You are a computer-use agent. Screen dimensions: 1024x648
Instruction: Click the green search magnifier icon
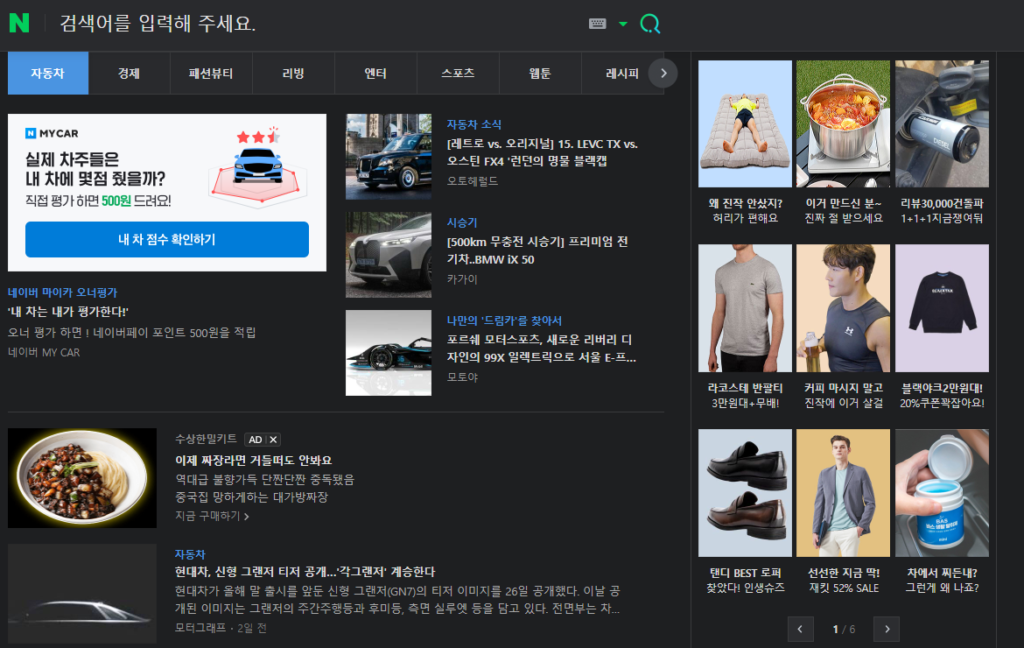pyautogui.click(x=650, y=24)
